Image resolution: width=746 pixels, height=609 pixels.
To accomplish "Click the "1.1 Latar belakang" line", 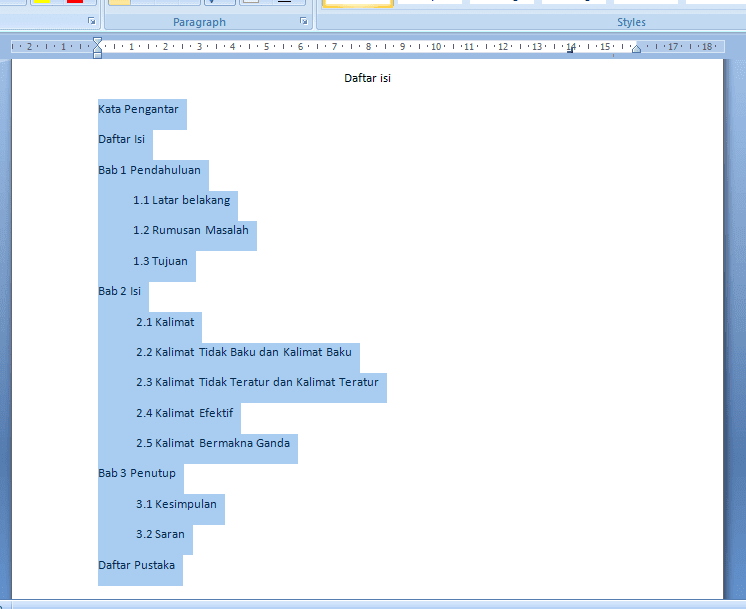I will [181, 200].
